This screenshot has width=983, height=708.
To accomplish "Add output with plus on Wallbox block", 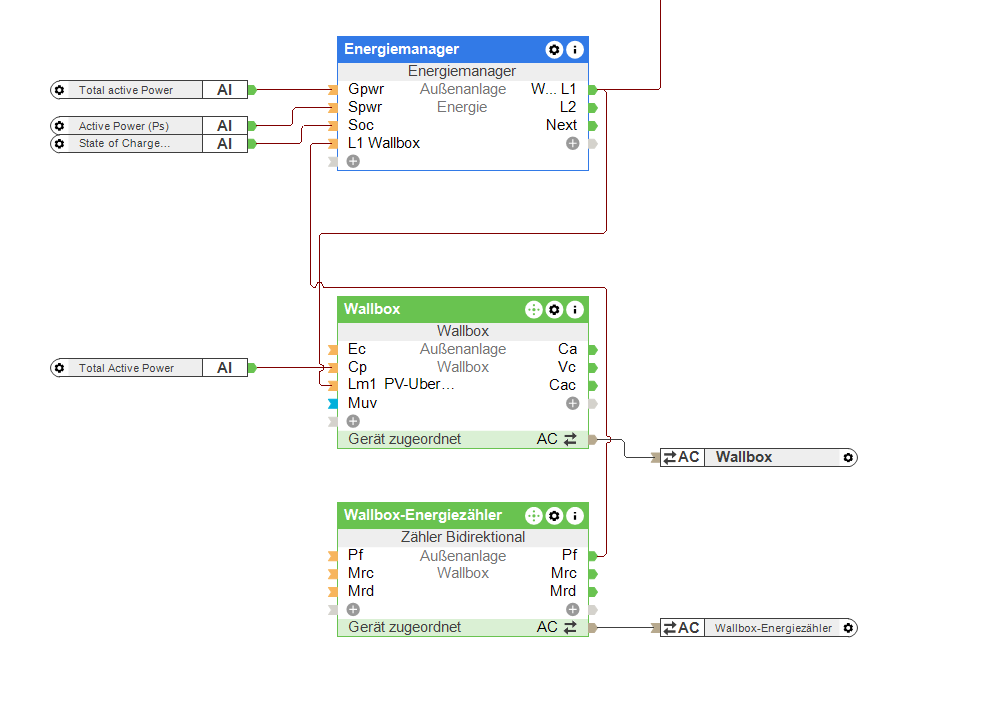I will [x=572, y=403].
